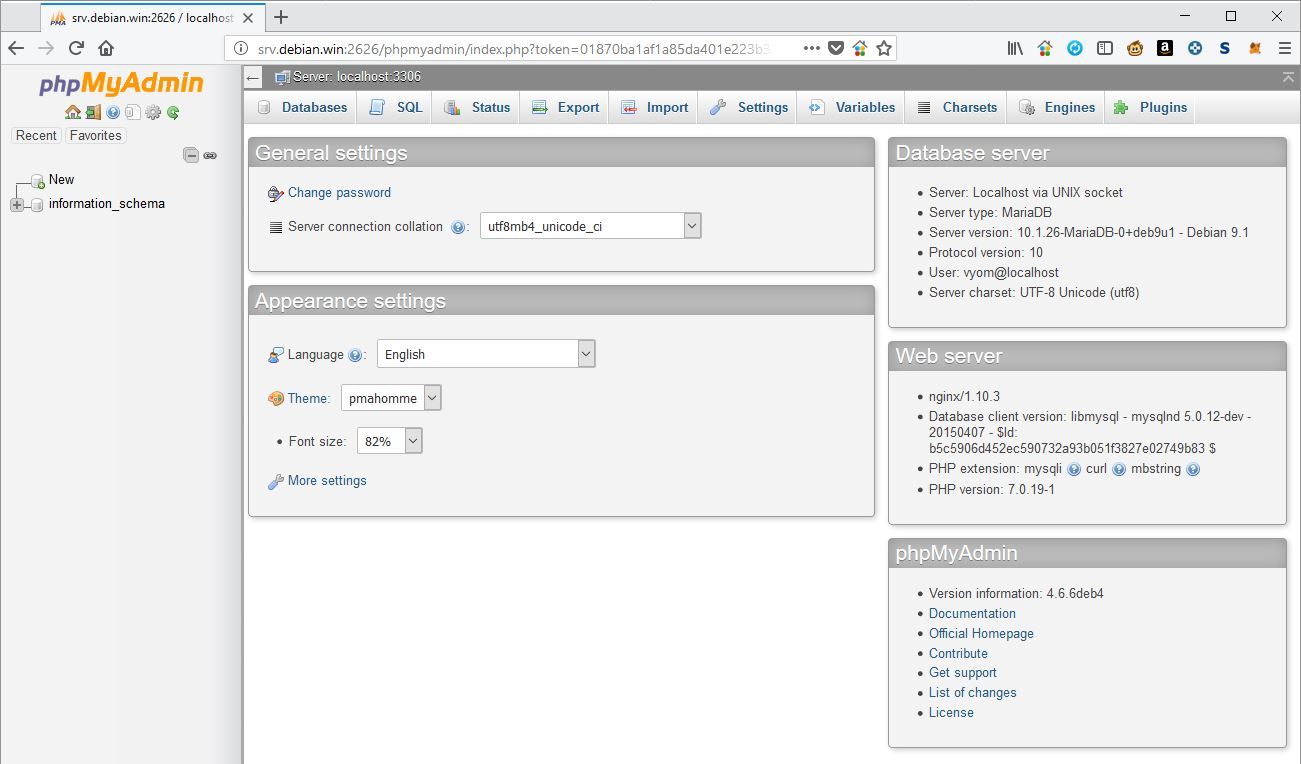Select the information_schema database

click(107, 204)
